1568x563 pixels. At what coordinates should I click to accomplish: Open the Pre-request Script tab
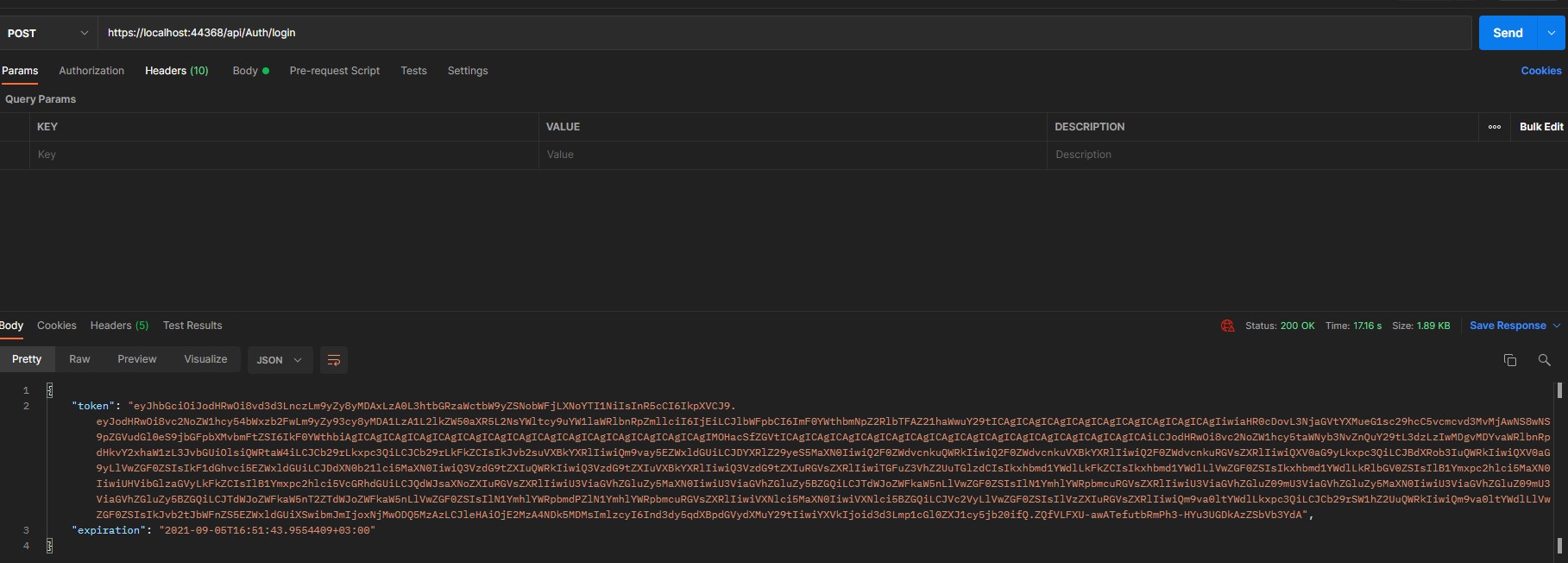point(335,71)
